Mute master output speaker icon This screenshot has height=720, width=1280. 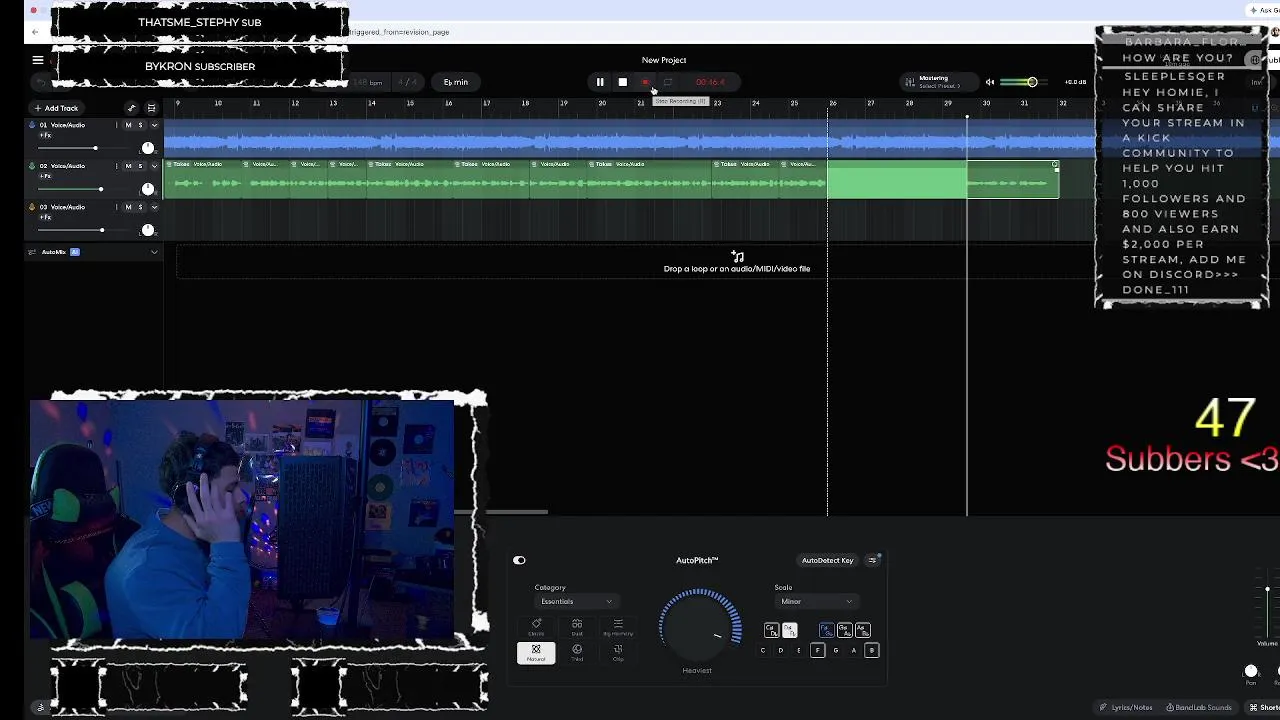(990, 82)
